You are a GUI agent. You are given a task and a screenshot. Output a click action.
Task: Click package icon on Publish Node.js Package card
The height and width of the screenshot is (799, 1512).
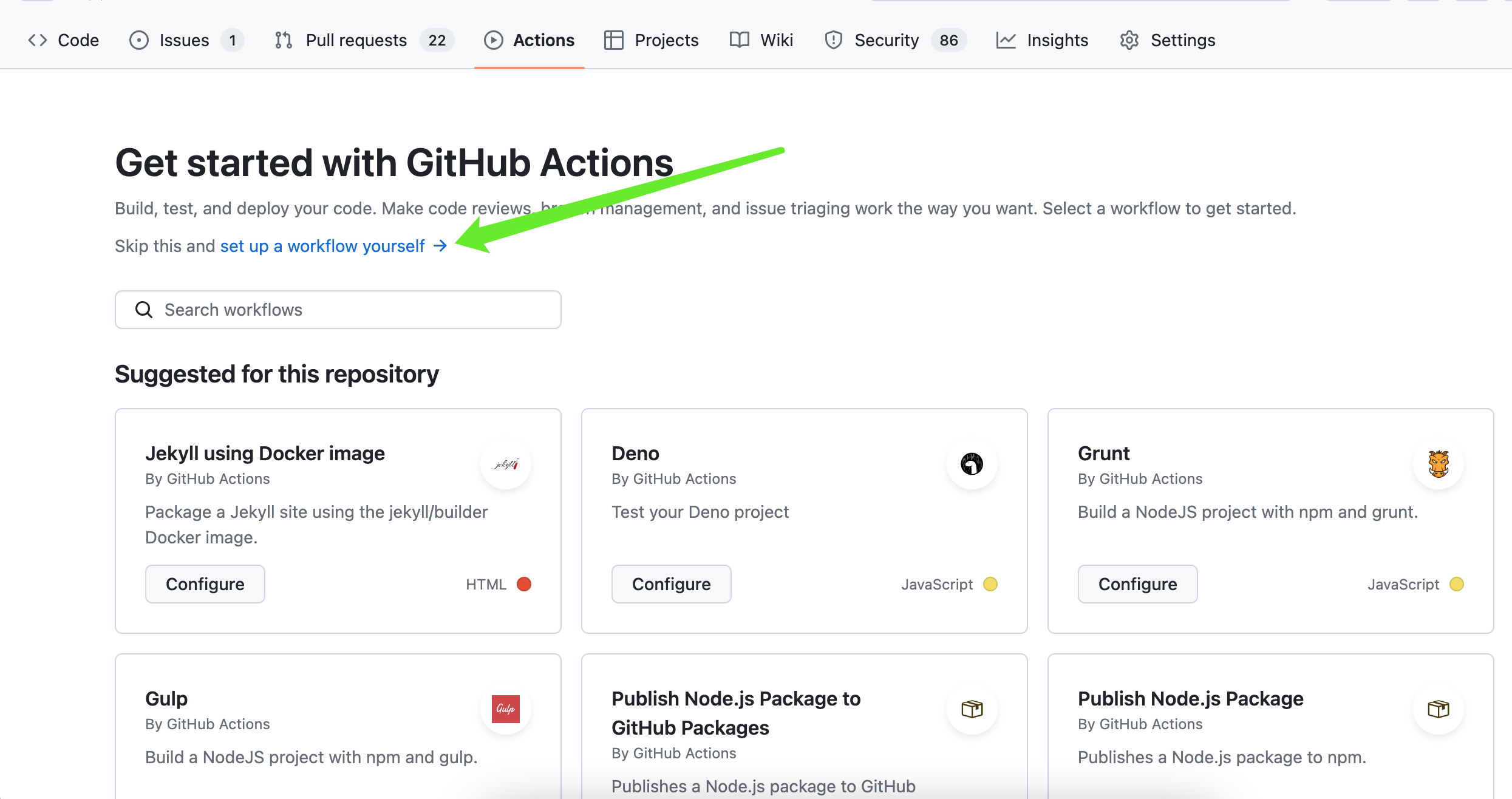click(x=1439, y=709)
